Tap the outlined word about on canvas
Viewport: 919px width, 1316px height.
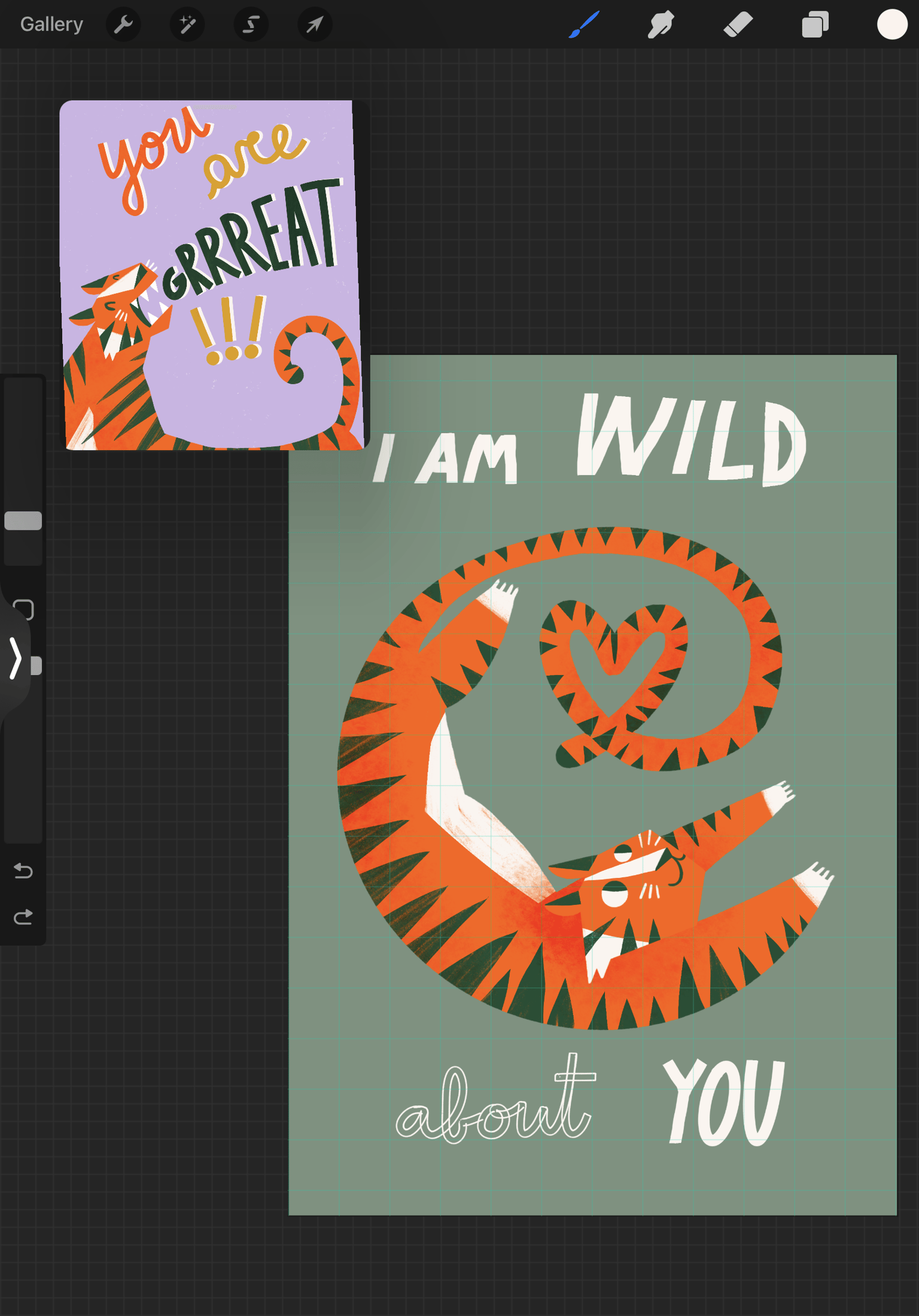[496, 1099]
